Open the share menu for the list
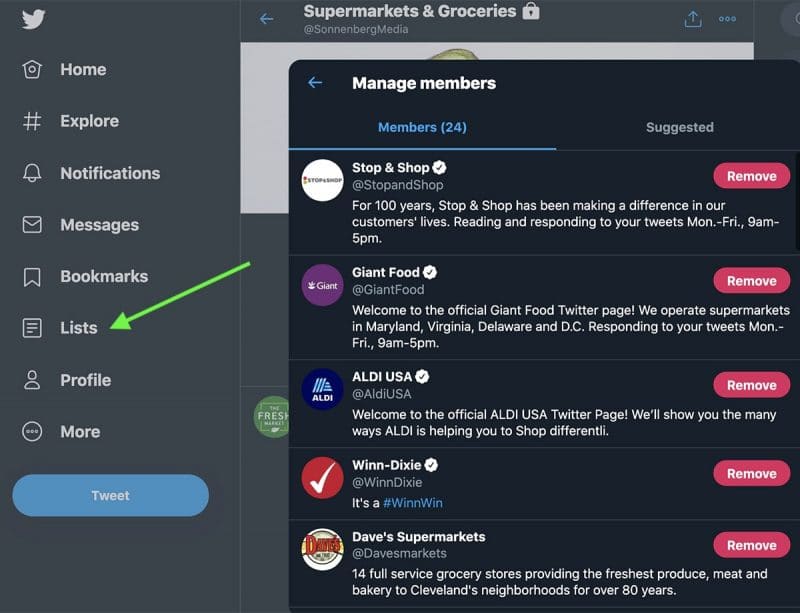This screenshot has height=613, width=800. coord(691,18)
